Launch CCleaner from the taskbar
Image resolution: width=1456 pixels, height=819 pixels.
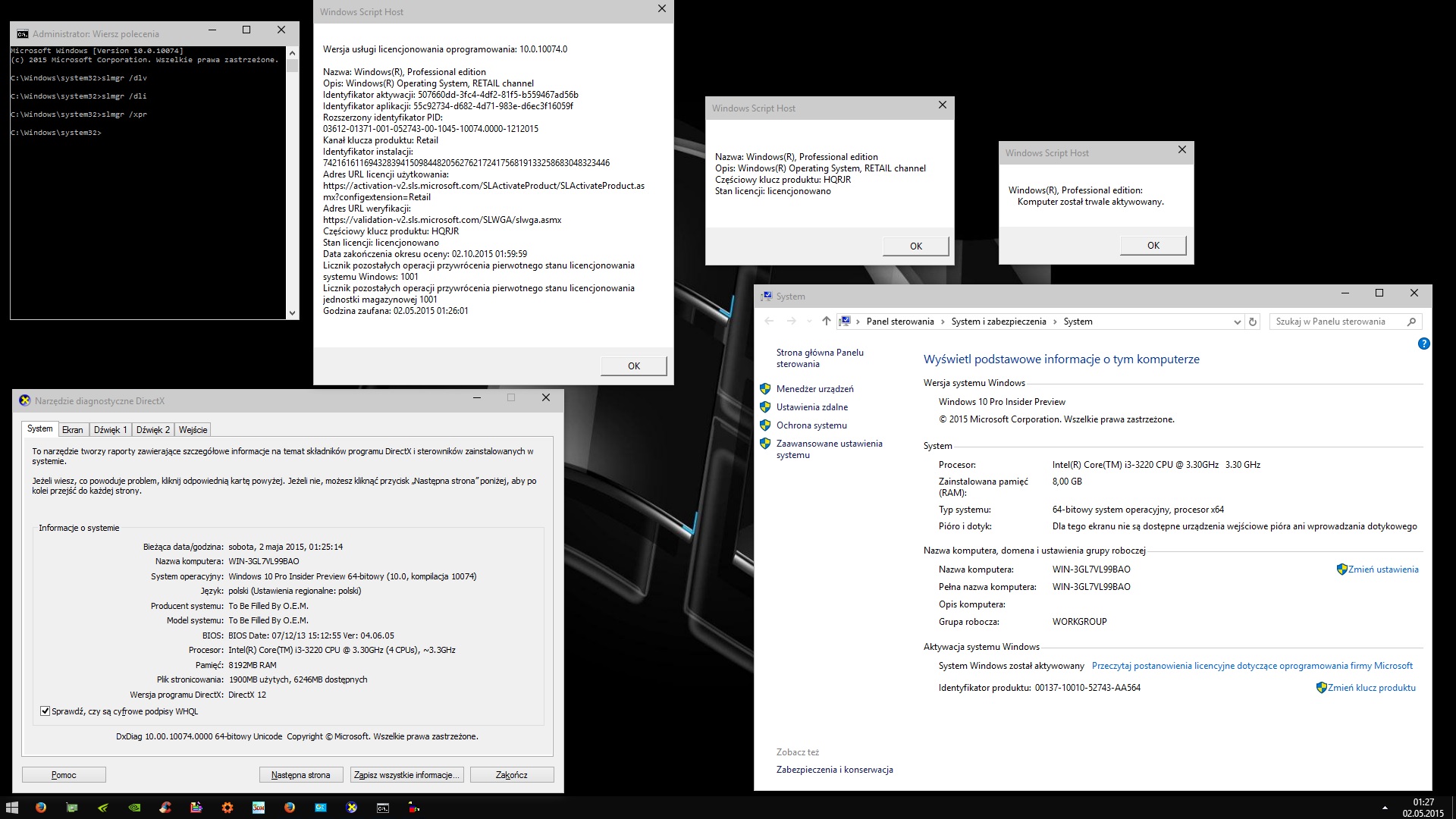pyautogui.click(x=165, y=808)
